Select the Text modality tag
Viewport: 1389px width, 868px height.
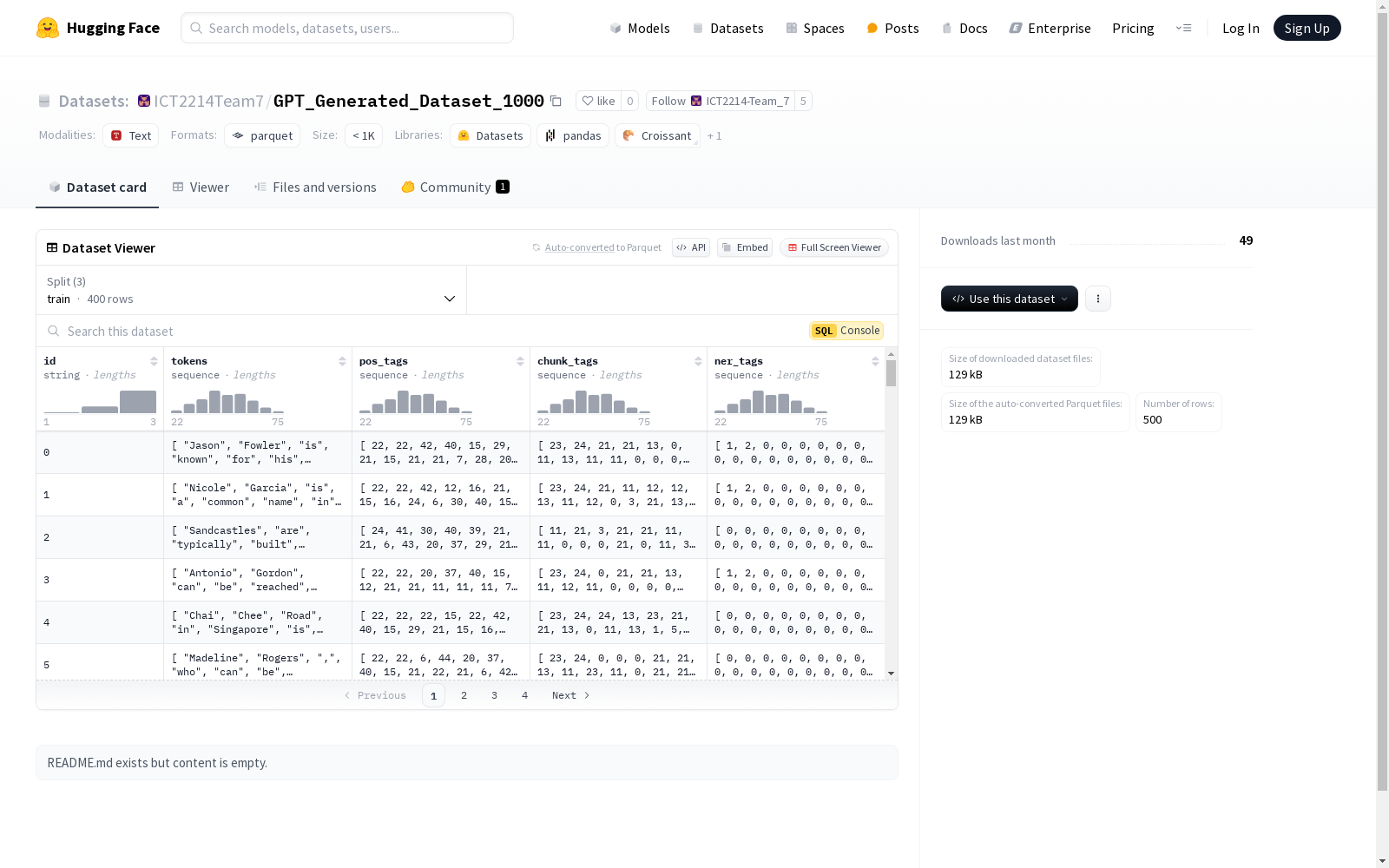coord(131,135)
